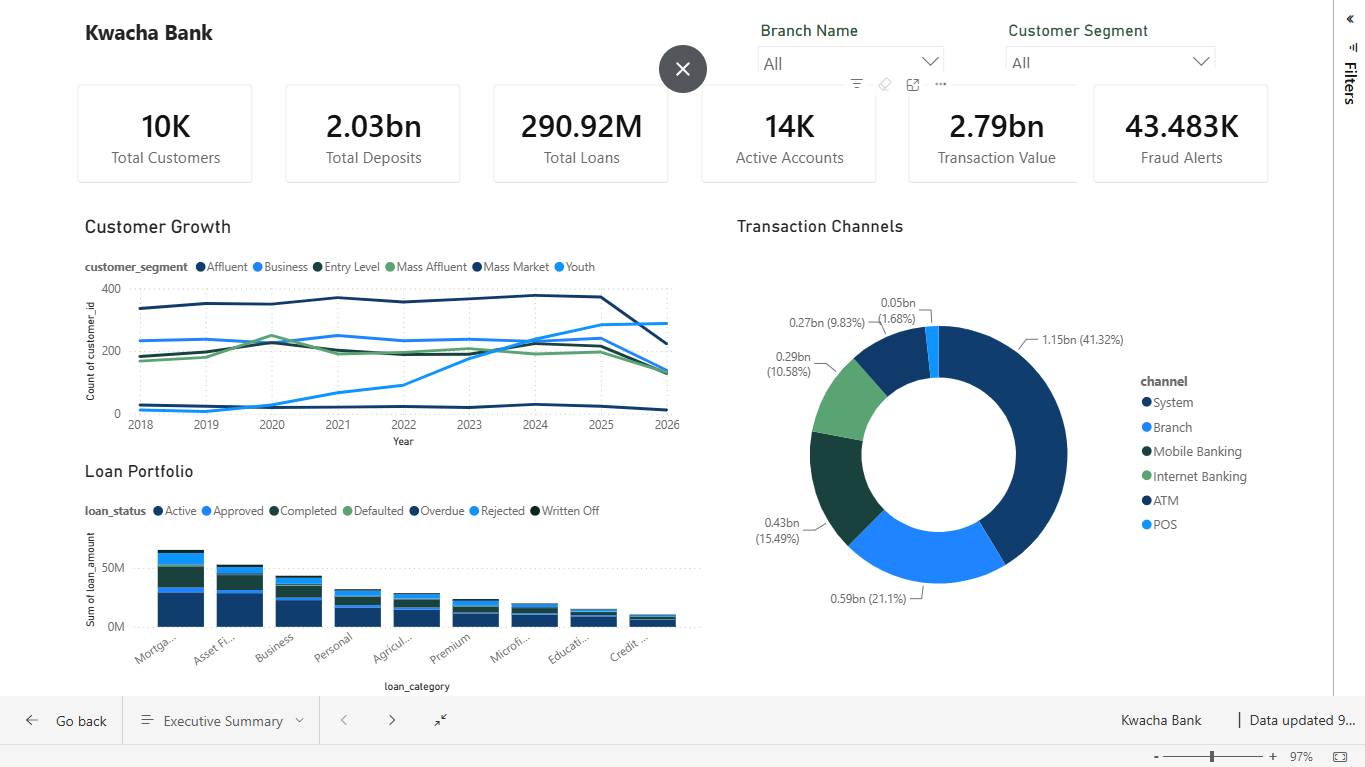Open the more options ellipsis on visual
1365x767 pixels.
coord(940,84)
